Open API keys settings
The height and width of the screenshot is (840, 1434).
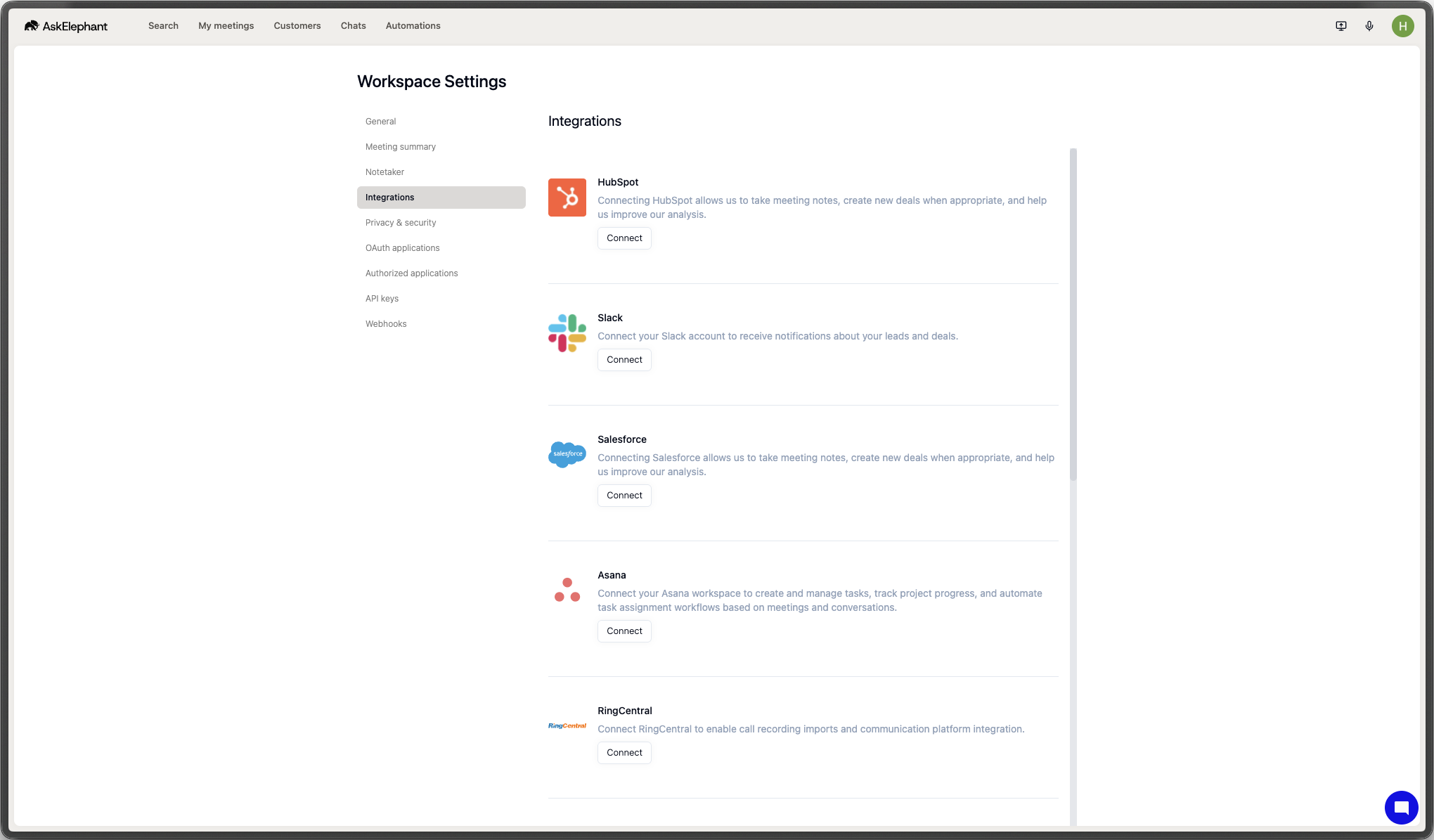click(x=441, y=299)
